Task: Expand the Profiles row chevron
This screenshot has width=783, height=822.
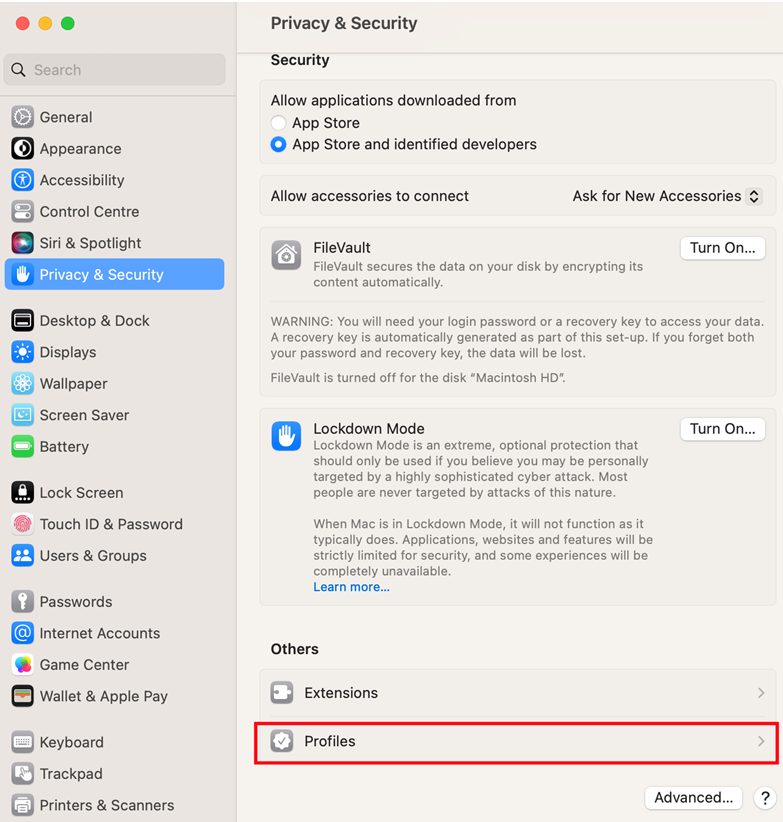Action: (x=761, y=741)
